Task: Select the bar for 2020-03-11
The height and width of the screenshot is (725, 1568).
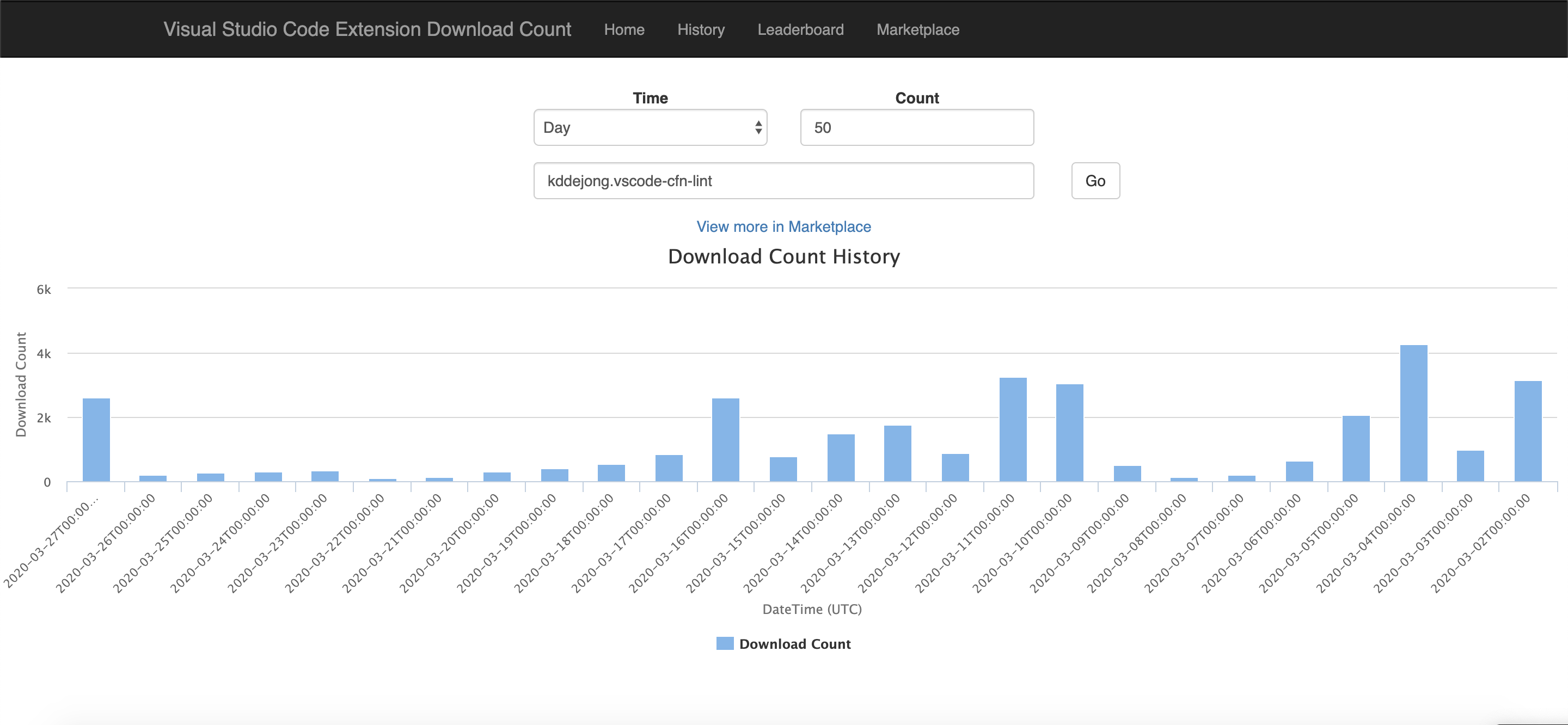Action: pos(1013,430)
